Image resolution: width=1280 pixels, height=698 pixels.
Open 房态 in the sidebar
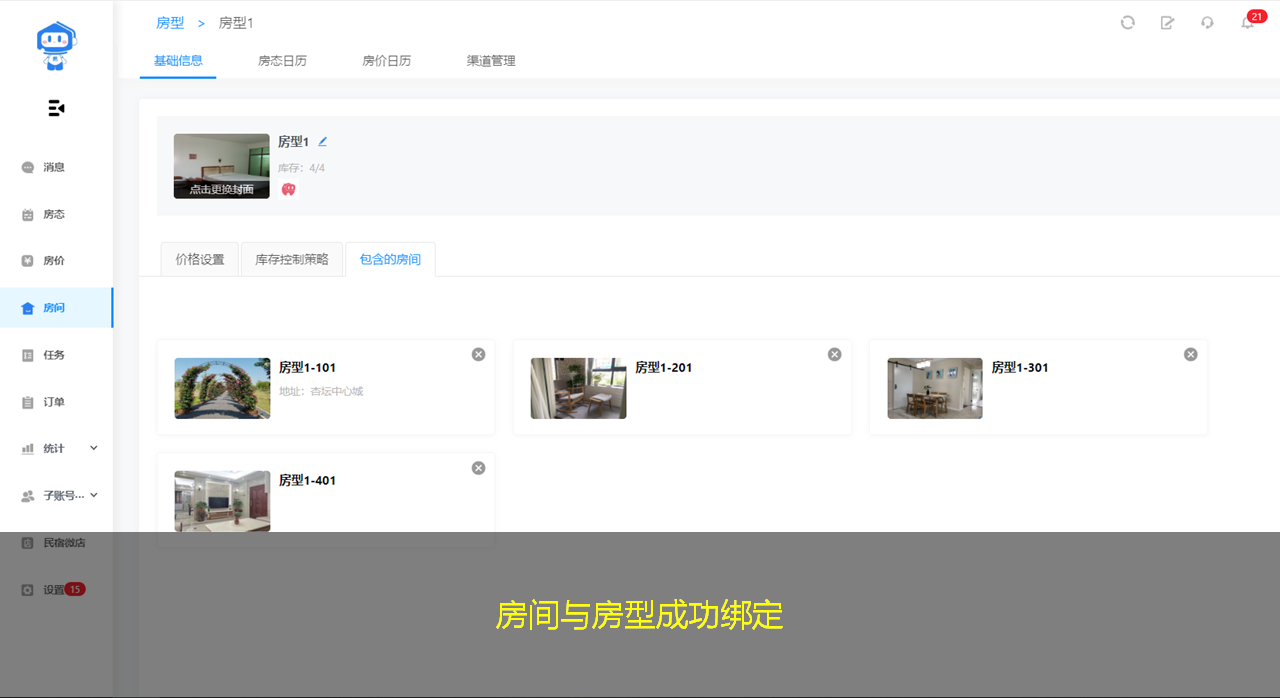click(x=56, y=214)
